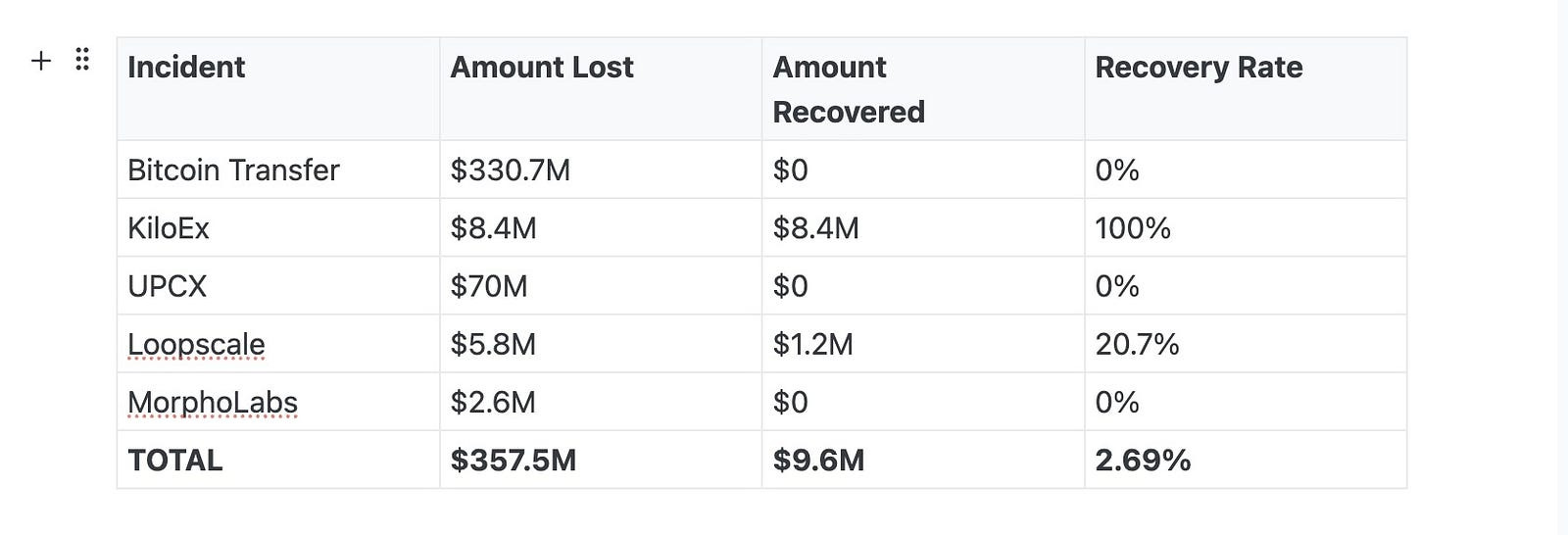Image resolution: width=1568 pixels, height=535 pixels.
Task: Click the KiloEx incident cell
Action: point(278,227)
